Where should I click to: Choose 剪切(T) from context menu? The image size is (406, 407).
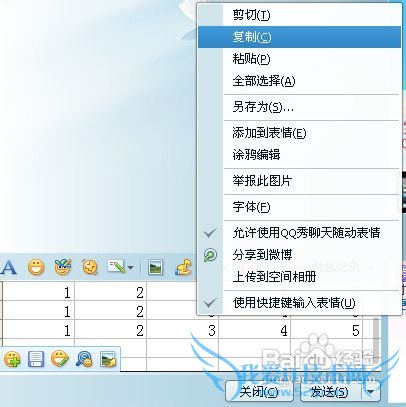click(299, 15)
